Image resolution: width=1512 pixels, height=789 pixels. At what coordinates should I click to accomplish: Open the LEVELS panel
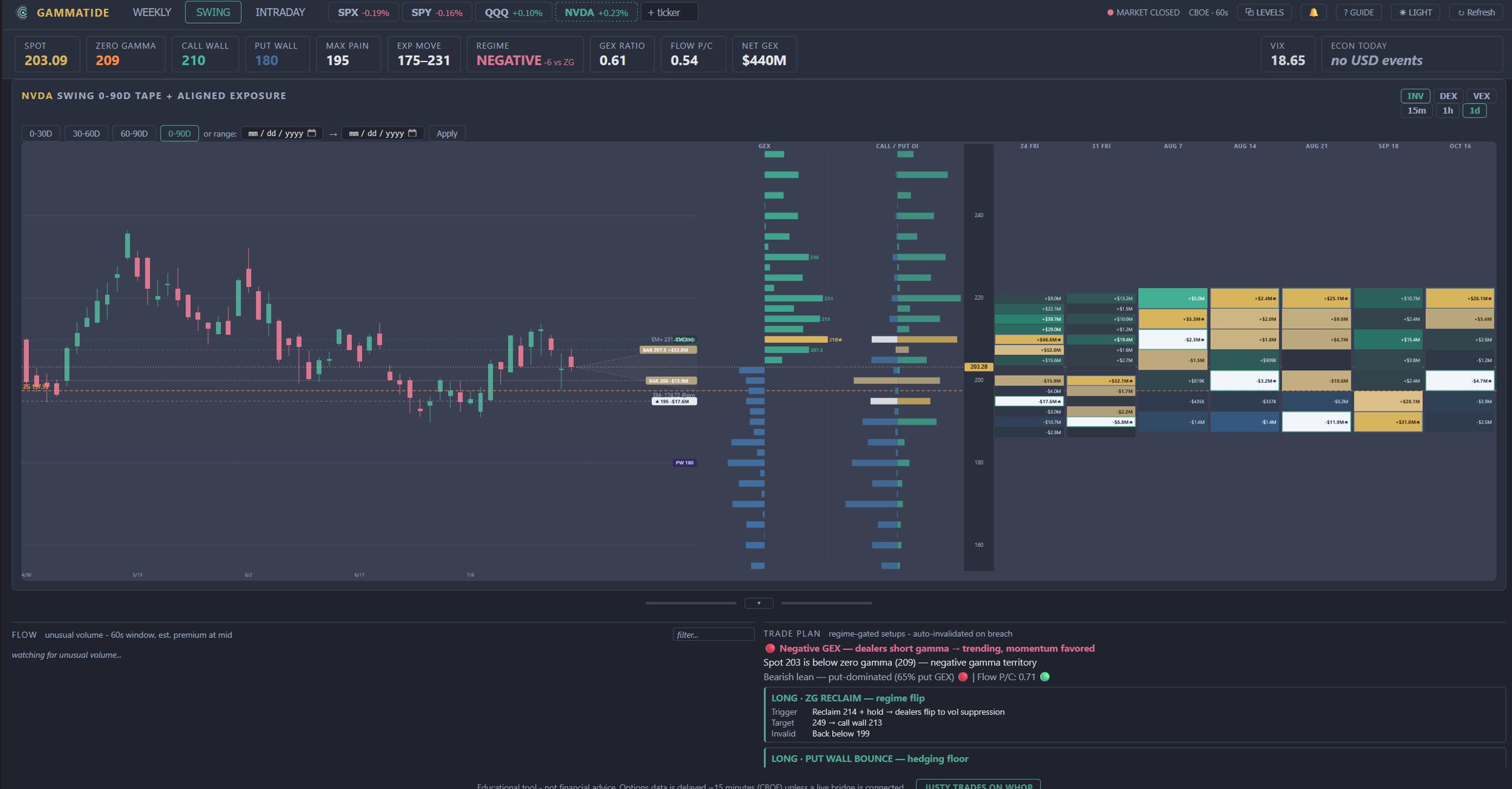pyautogui.click(x=1264, y=12)
